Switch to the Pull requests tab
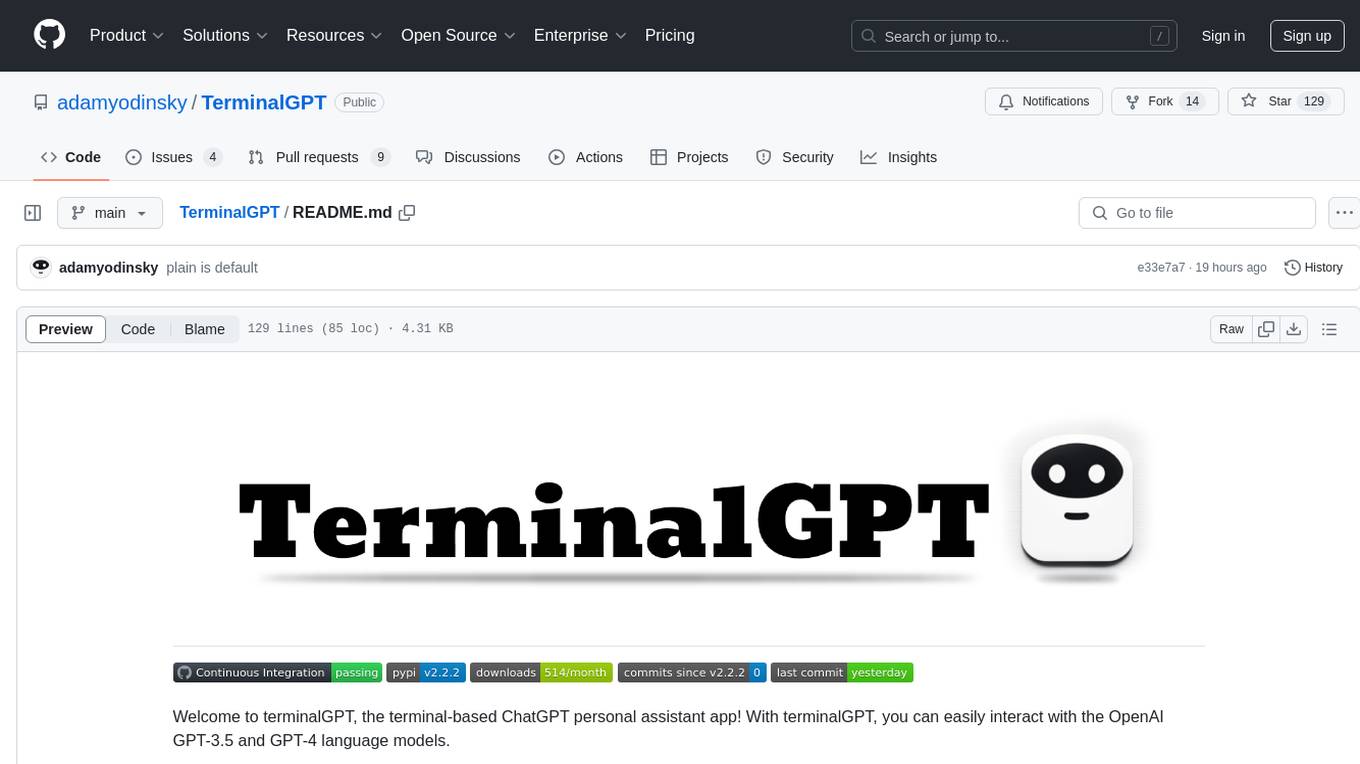Image resolution: width=1360 pixels, height=764 pixels. tap(319, 157)
